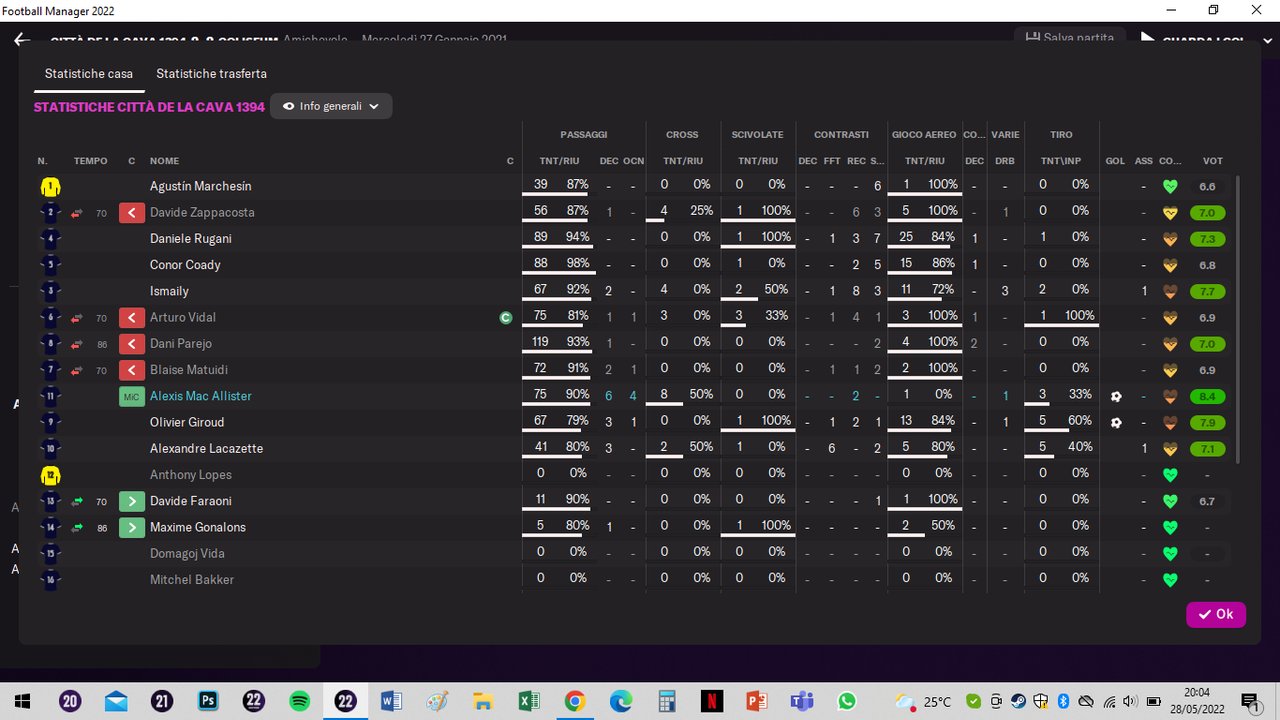Viewport: 1280px width, 720px height.
Task: Click Ismaily's 7.7 rating badge
Action: tap(1207, 292)
